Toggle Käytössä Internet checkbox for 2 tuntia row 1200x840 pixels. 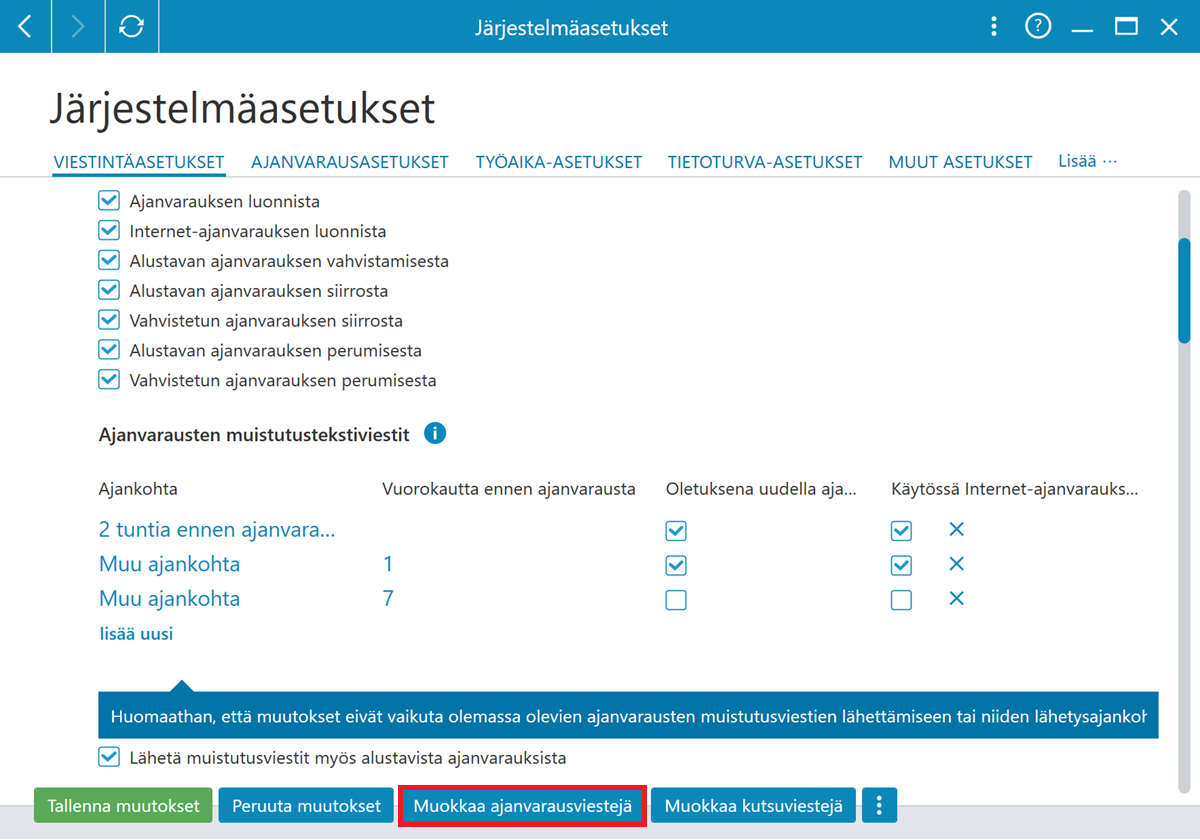901,530
